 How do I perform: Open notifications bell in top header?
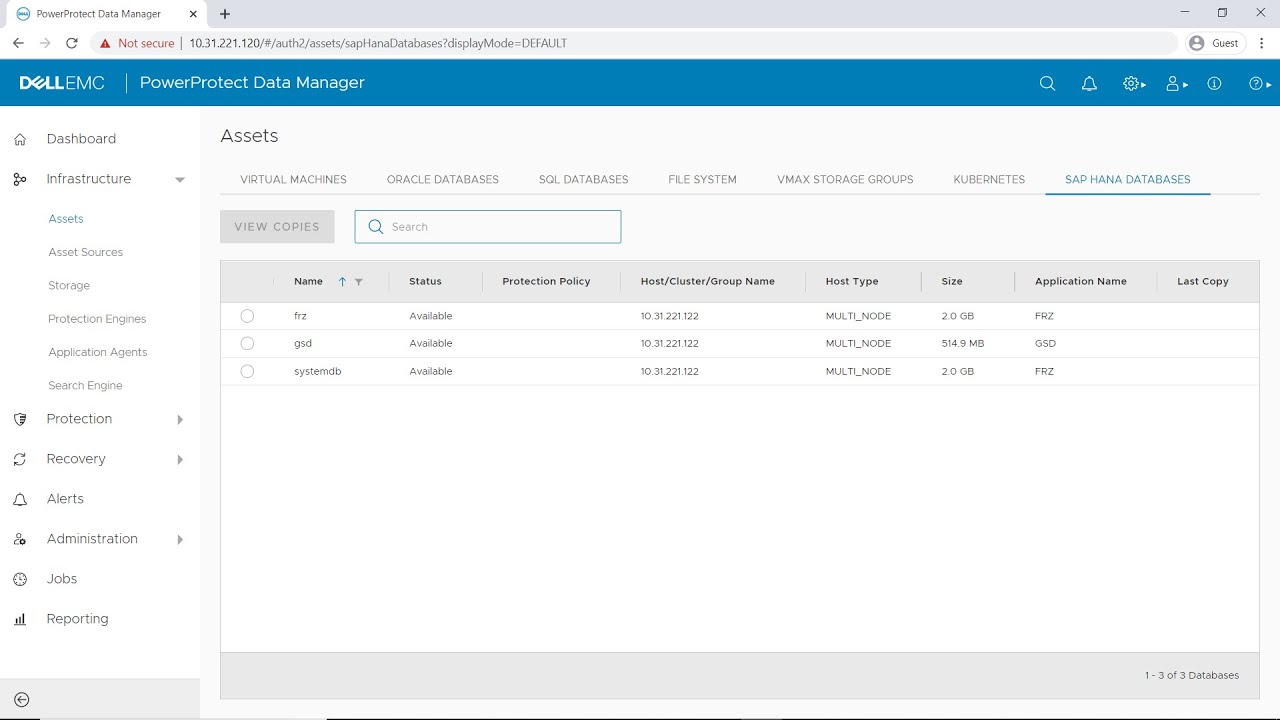(x=1089, y=84)
